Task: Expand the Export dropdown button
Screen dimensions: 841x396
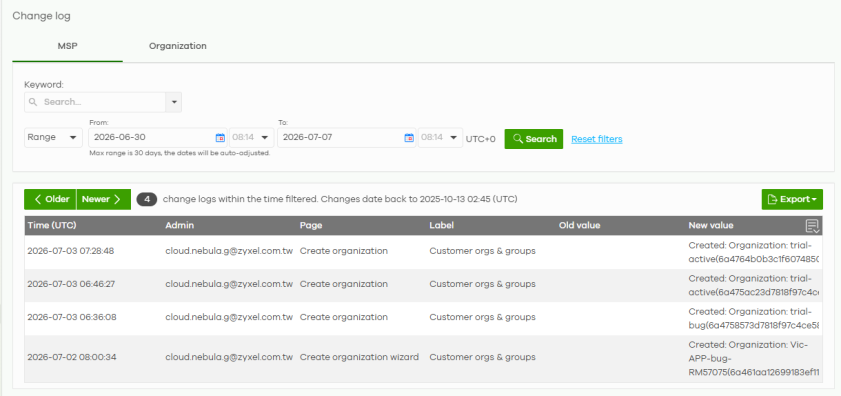Action: click(792, 199)
